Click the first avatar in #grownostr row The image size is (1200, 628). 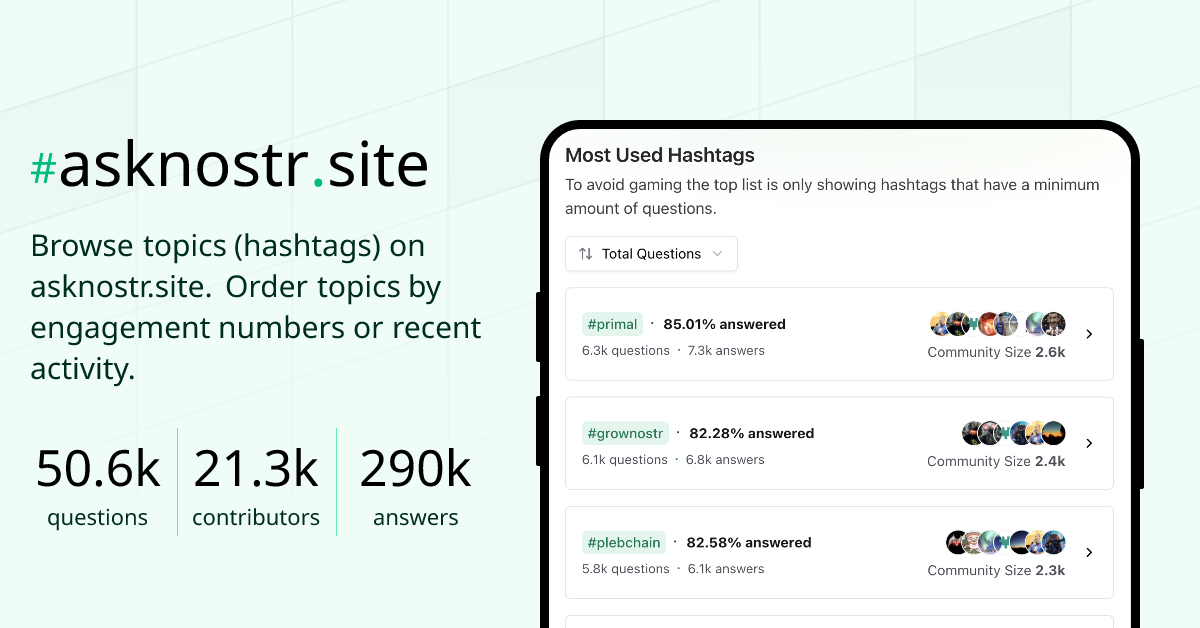(973, 433)
